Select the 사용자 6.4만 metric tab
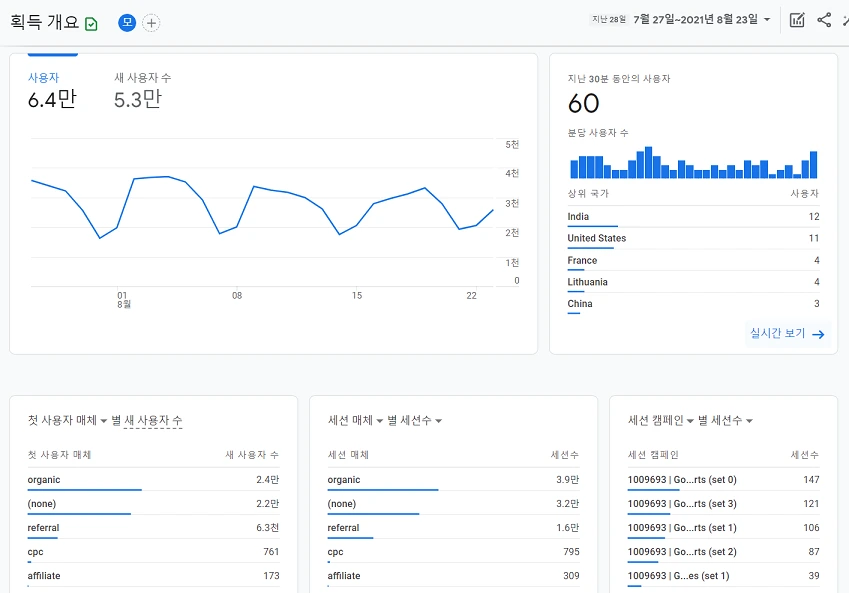Screen dimensions: 849x593 52,92
